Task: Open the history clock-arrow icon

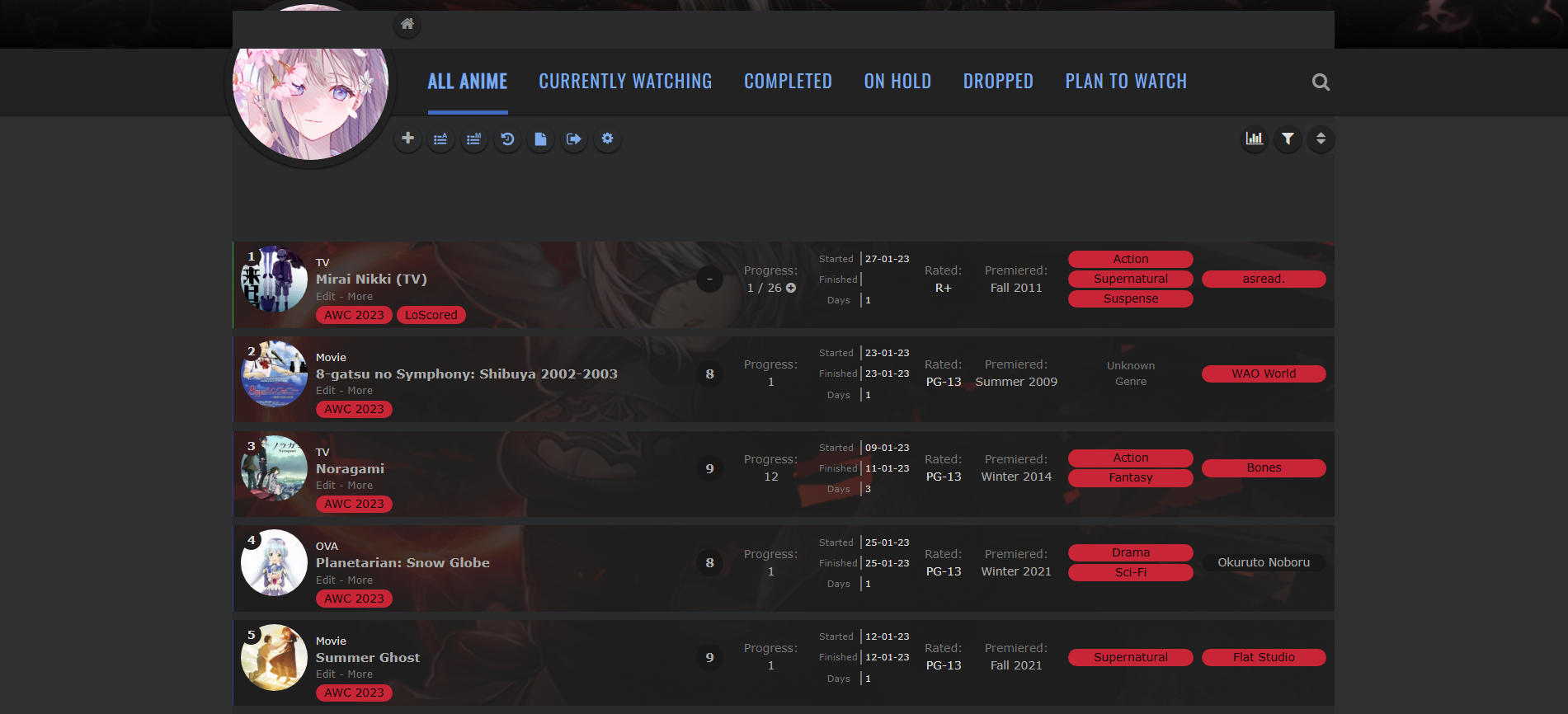Action: [507, 139]
